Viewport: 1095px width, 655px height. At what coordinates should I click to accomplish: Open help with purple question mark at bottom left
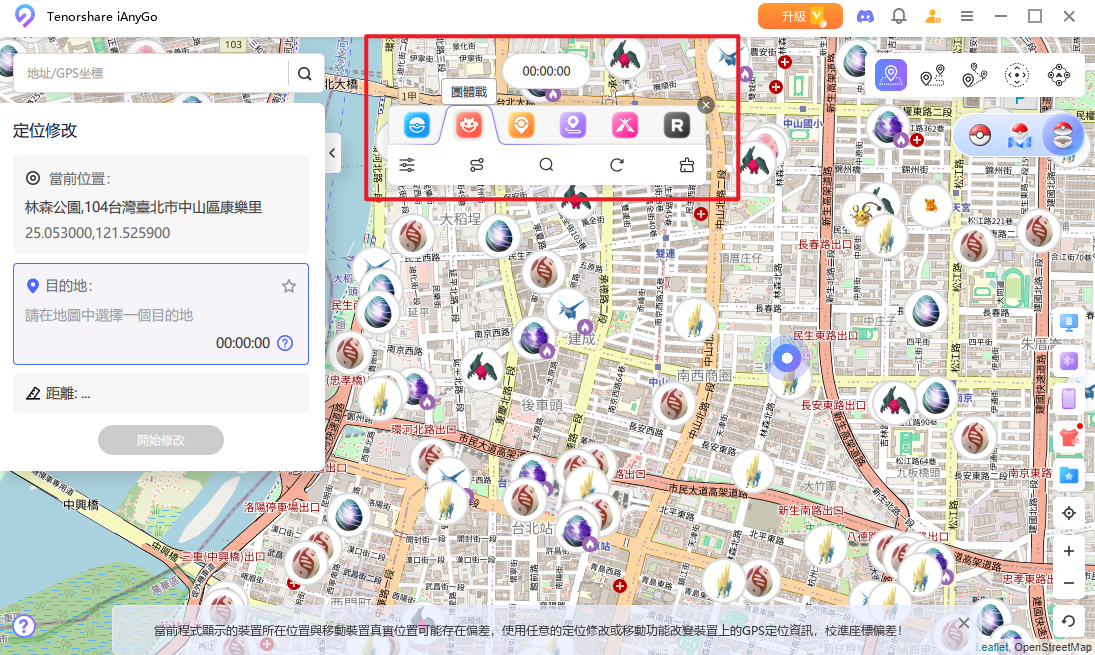coord(23,626)
